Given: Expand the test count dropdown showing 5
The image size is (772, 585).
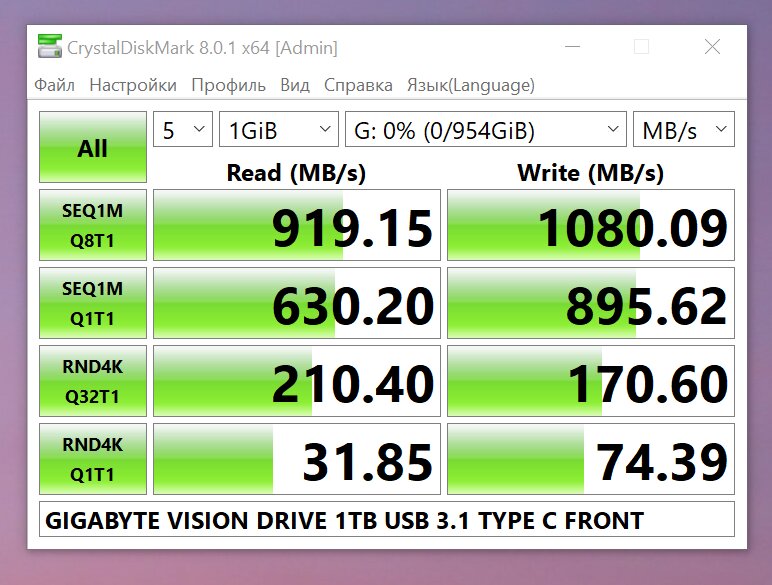Looking at the screenshot, I should 183,130.
